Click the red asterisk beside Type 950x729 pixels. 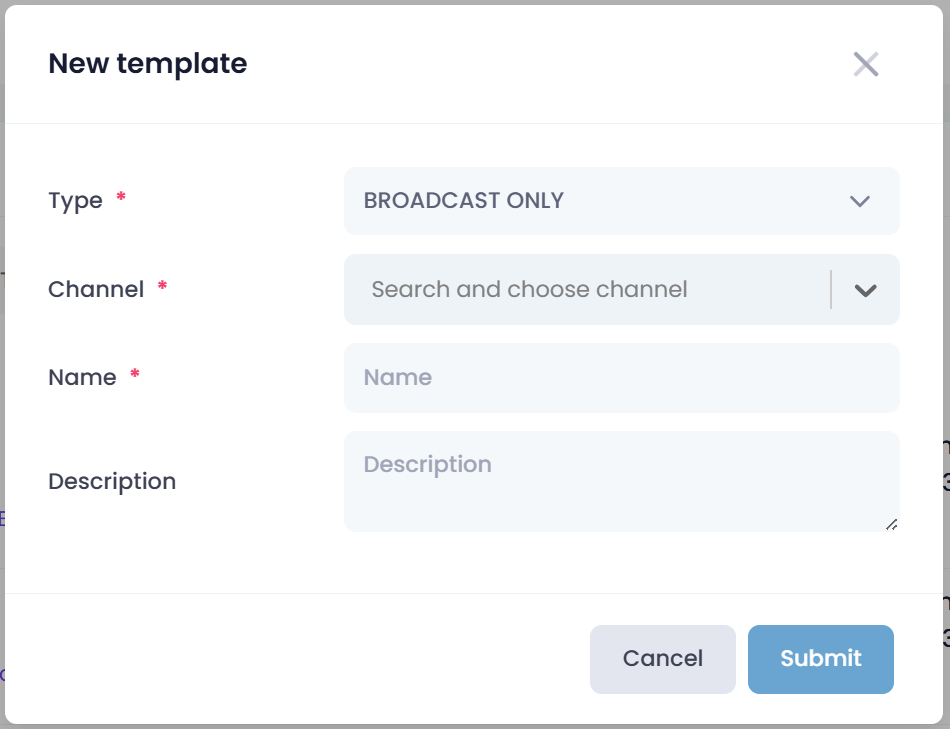(121, 199)
